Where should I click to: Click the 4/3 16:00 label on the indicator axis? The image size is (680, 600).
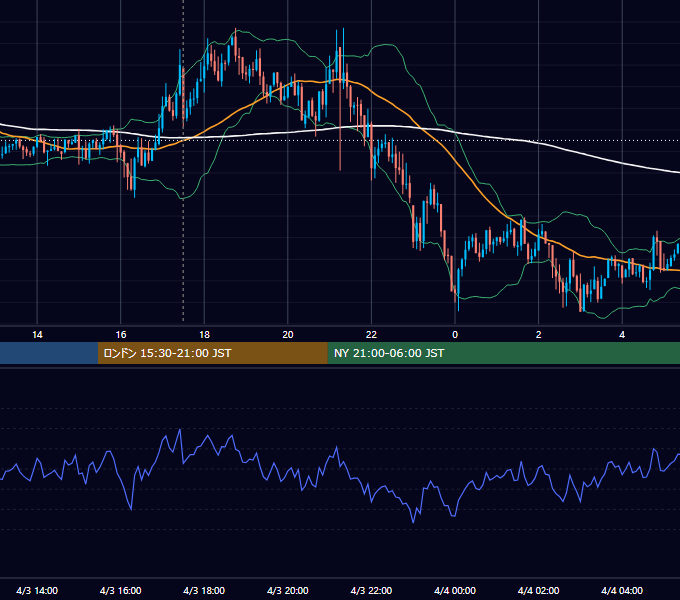121,590
